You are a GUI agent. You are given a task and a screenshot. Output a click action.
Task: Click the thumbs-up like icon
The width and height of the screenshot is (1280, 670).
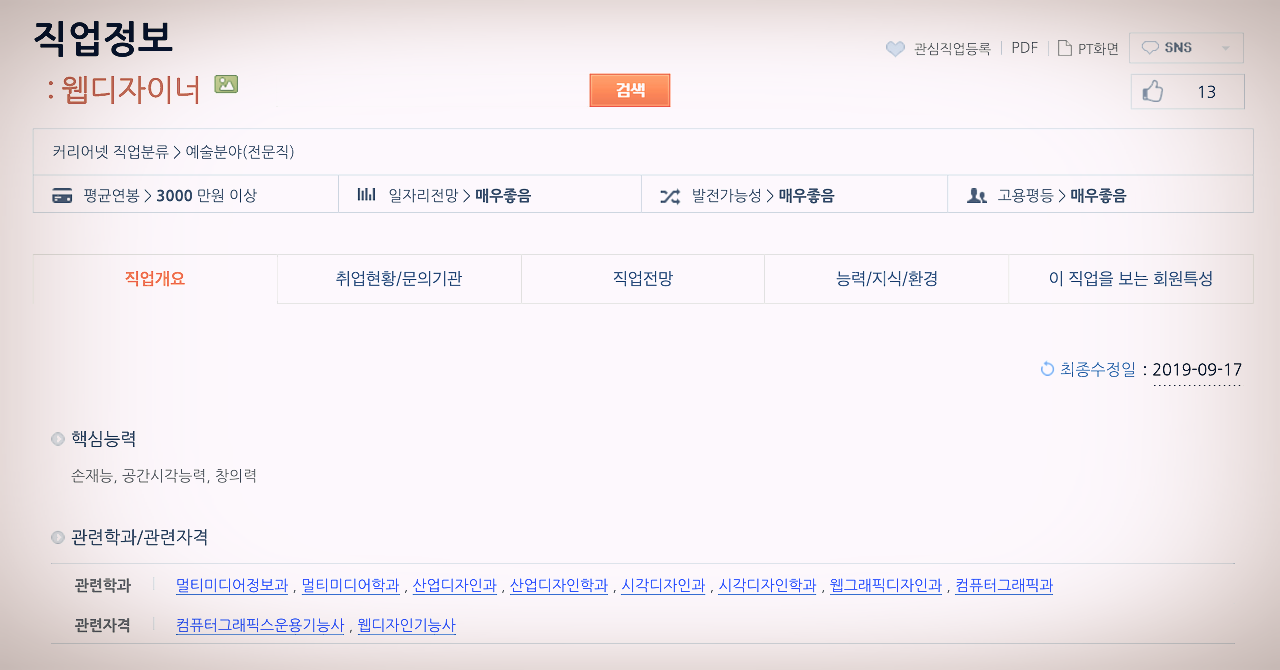(1153, 92)
